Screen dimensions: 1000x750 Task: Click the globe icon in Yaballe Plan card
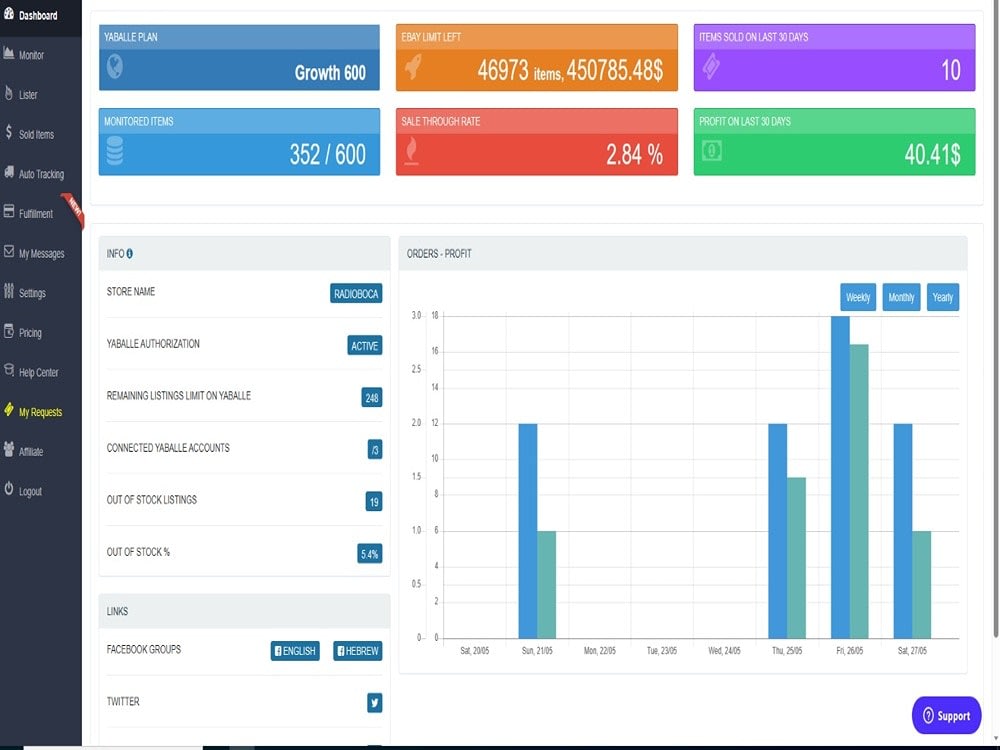[x=115, y=66]
